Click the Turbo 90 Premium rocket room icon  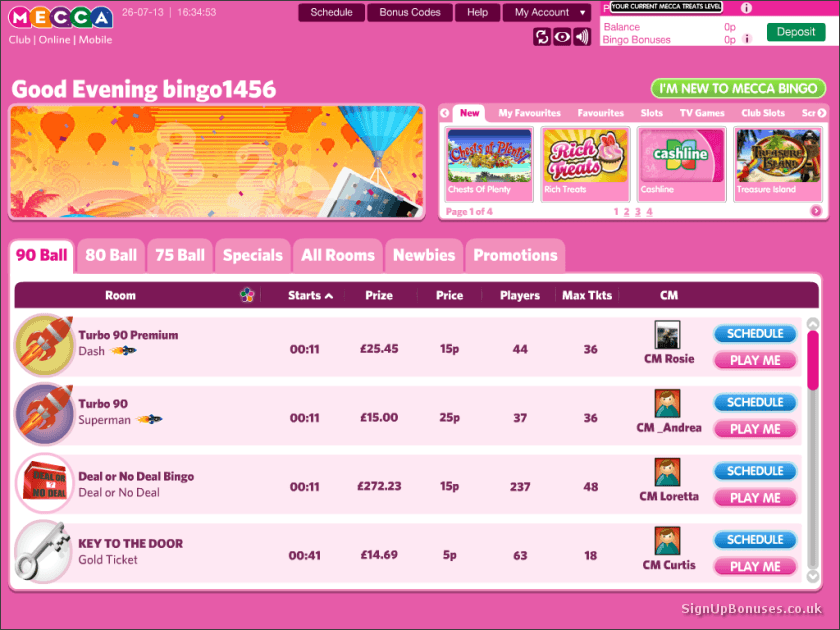[44, 344]
